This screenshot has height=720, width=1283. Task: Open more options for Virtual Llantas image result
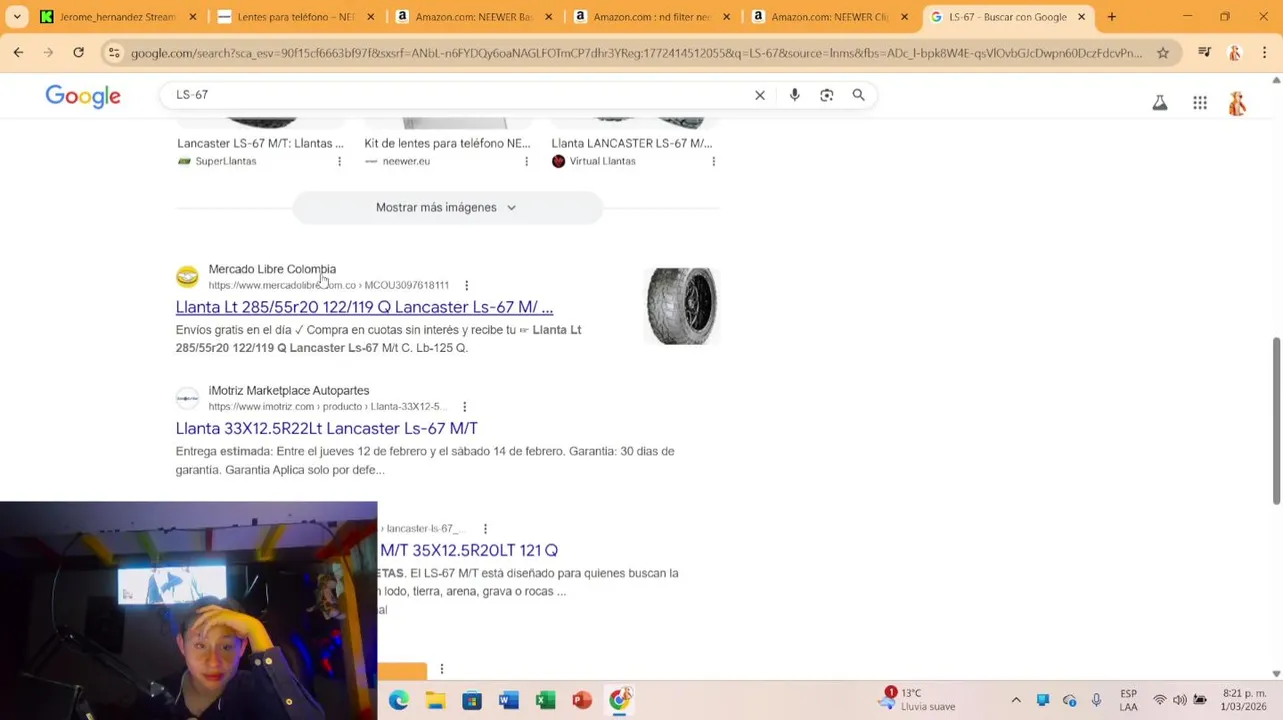[x=713, y=161]
